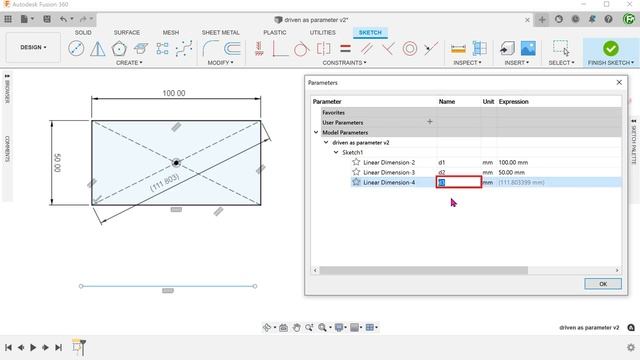Open the Design workspace dropdown

click(33, 47)
